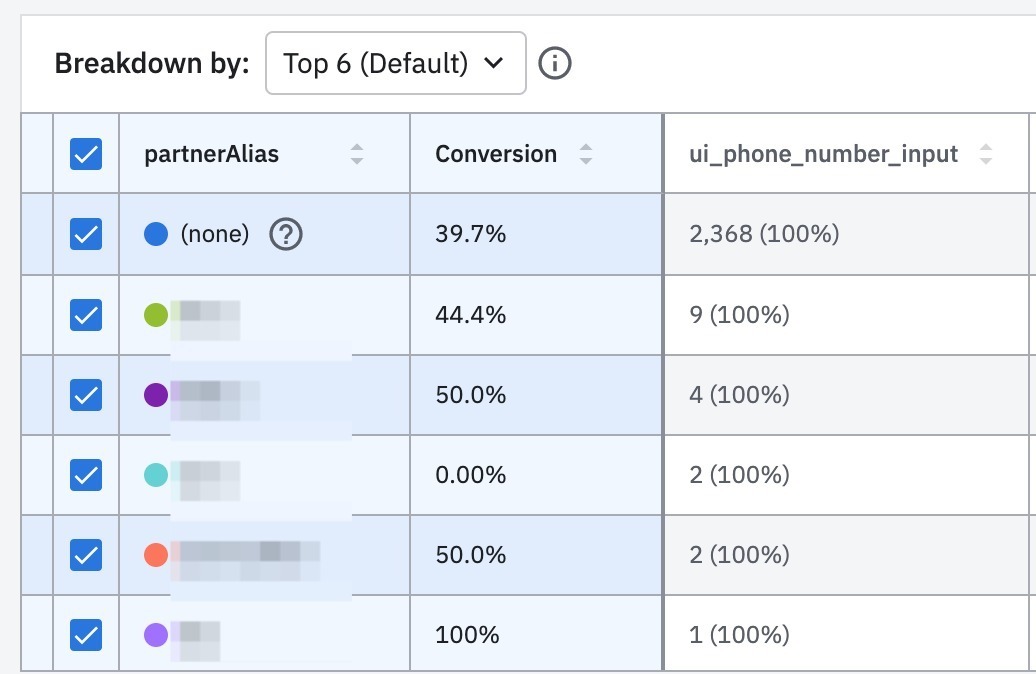Sort by Conversion column arrows
Viewport: 1036px width, 674px height.
point(586,154)
